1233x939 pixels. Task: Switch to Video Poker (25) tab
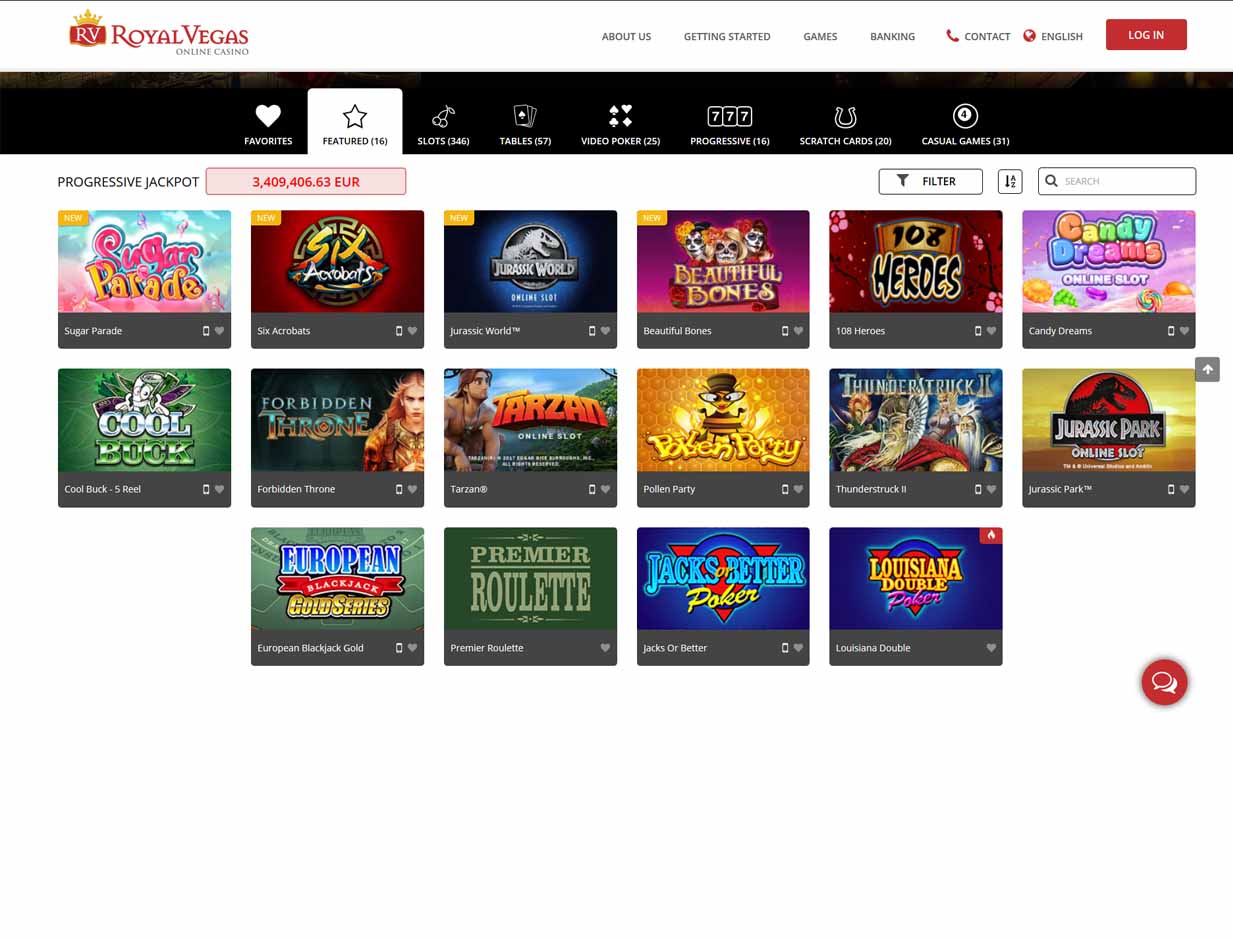(620, 123)
